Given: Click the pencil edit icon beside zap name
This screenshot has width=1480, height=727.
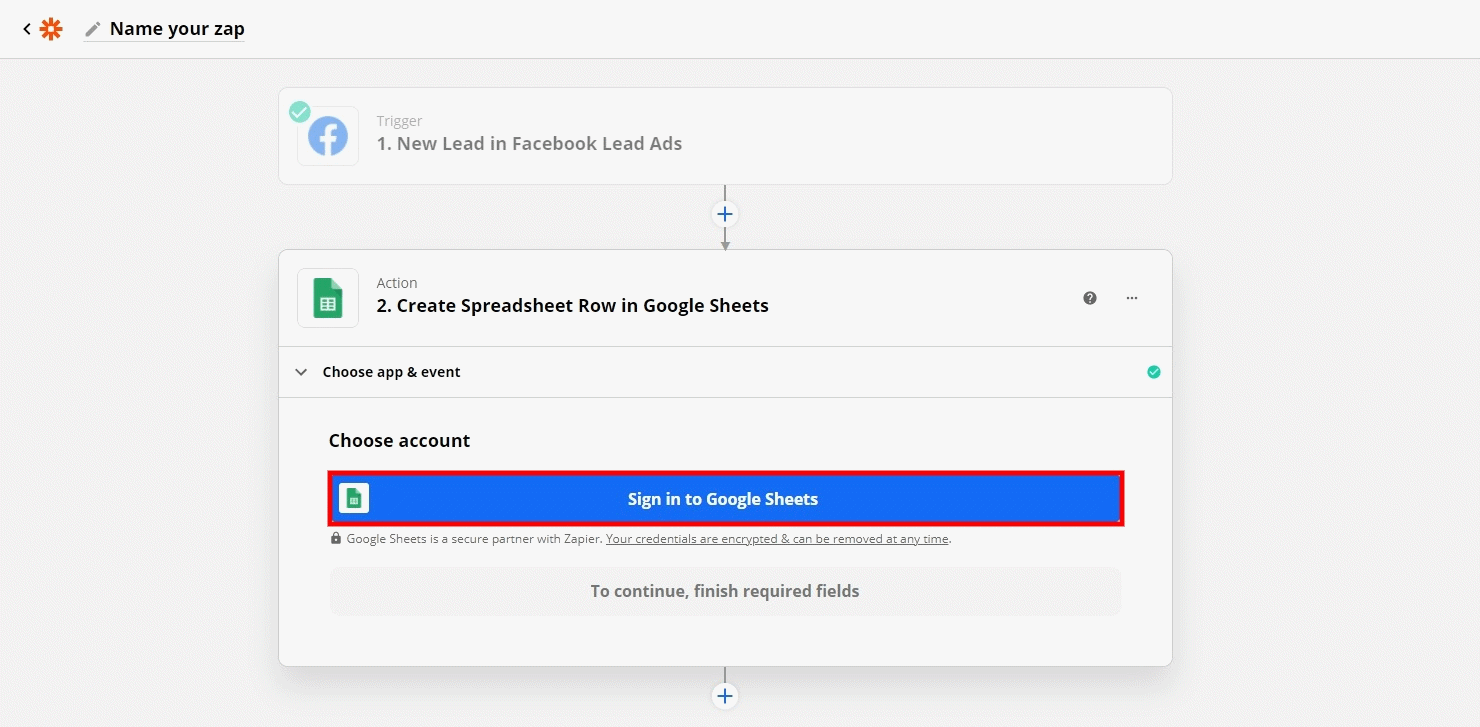Looking at the screenshot, I should coord(93,29).
